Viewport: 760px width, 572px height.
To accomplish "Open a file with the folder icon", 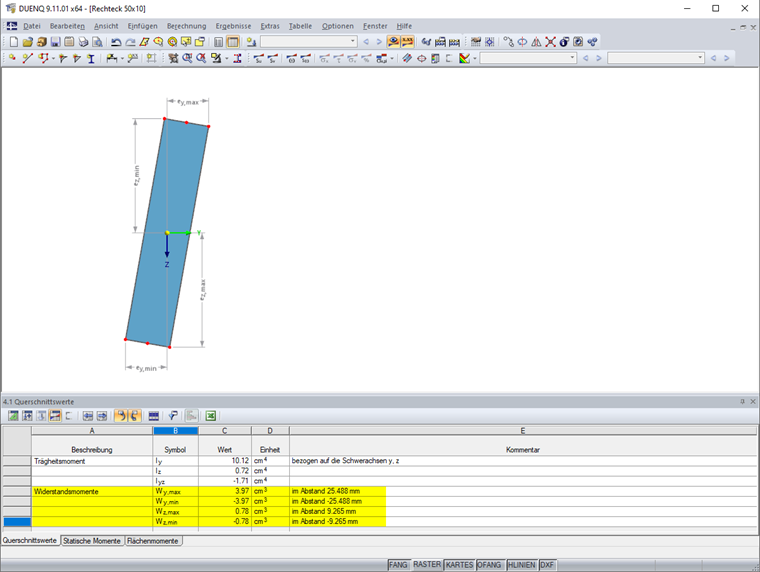I will point(28,42).
